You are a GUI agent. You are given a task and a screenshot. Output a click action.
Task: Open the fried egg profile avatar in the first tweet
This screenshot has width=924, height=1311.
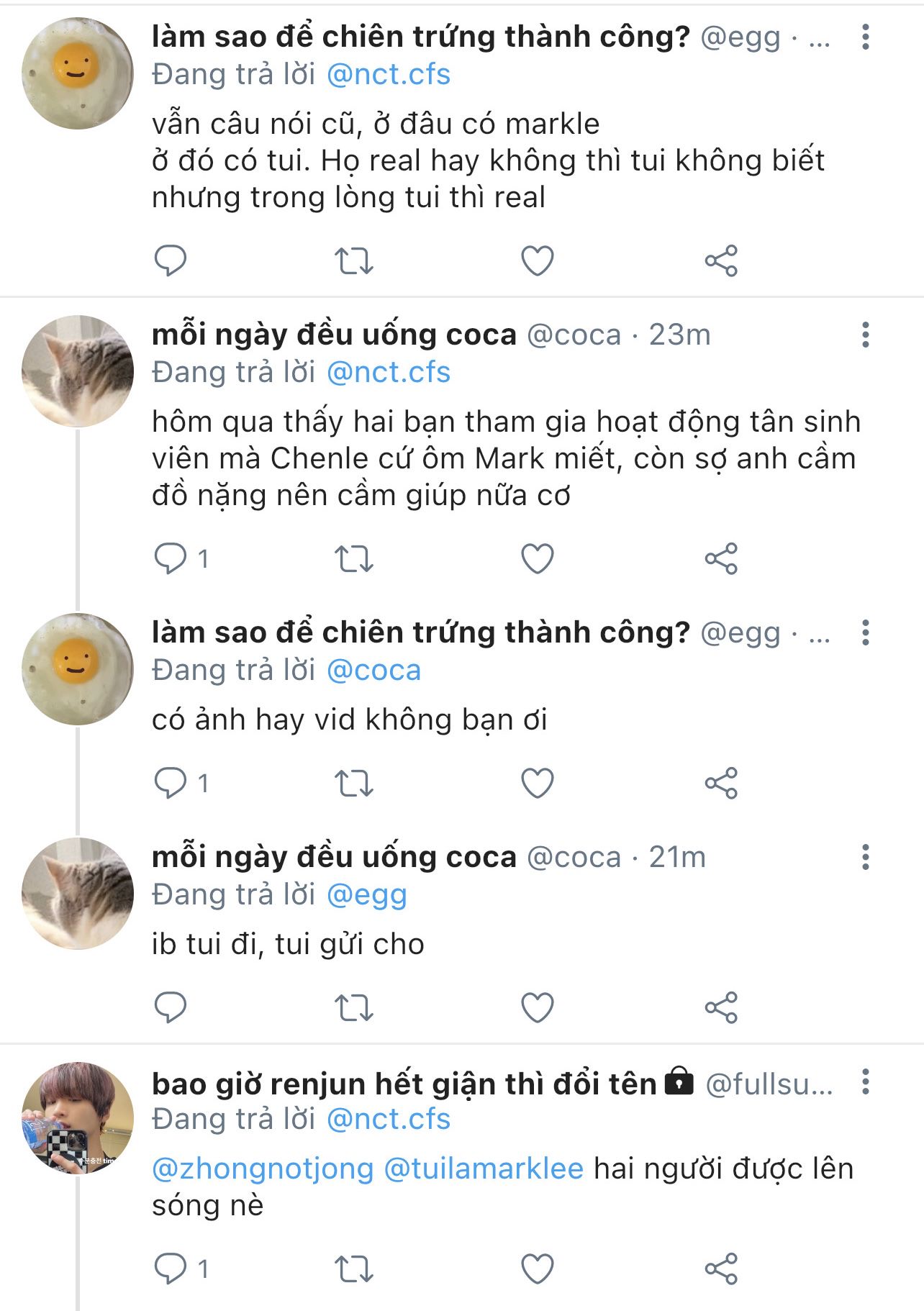click(78, 73)
